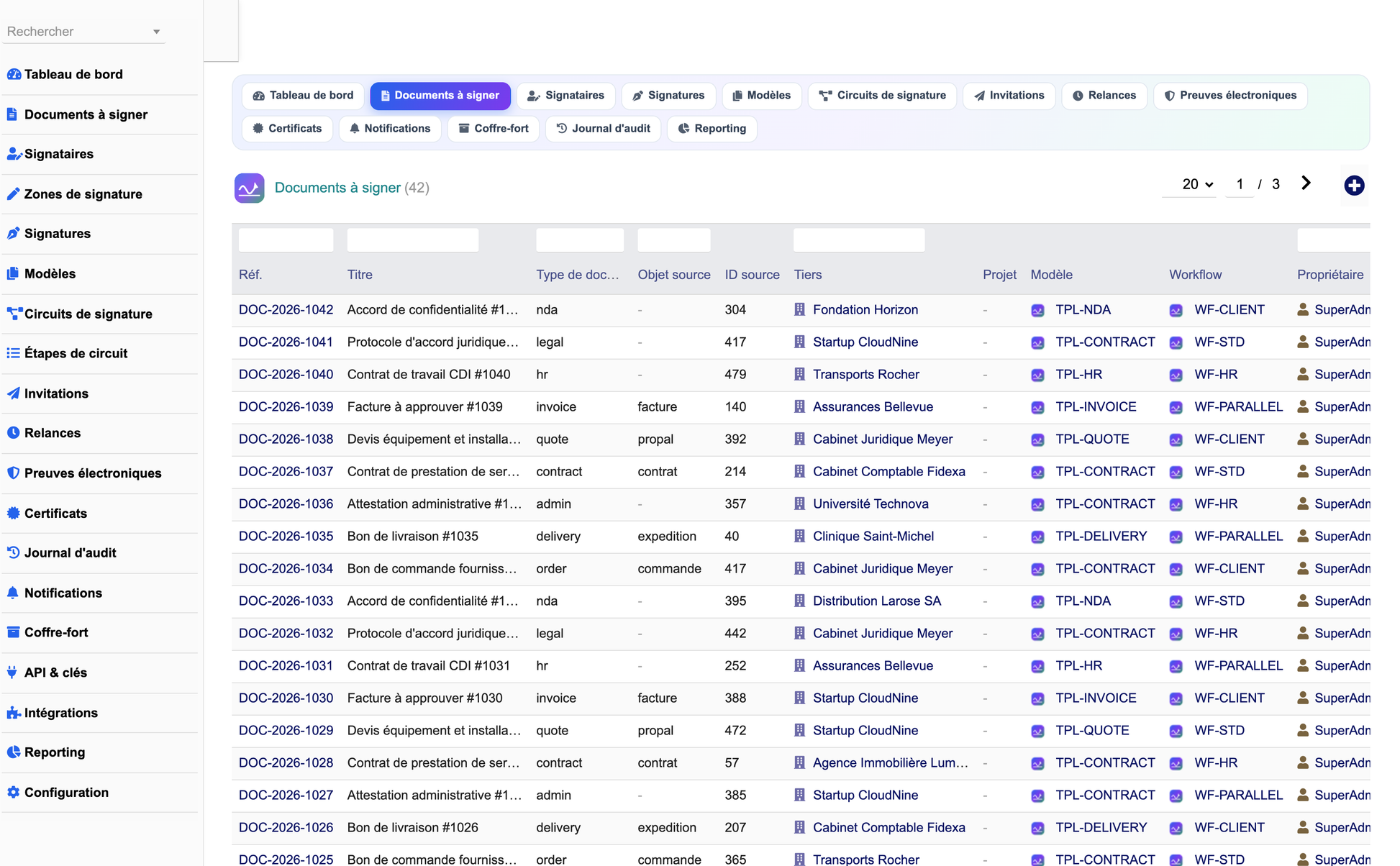This screenshot has height=866, width=1400.
Task: Open tiers Université Technova
Action: [871, 504]
